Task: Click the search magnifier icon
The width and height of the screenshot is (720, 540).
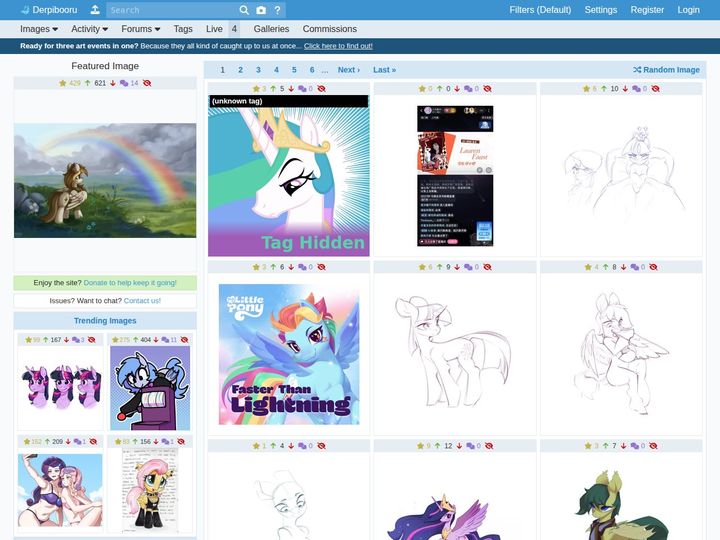Action: click(x=244, y=10)
